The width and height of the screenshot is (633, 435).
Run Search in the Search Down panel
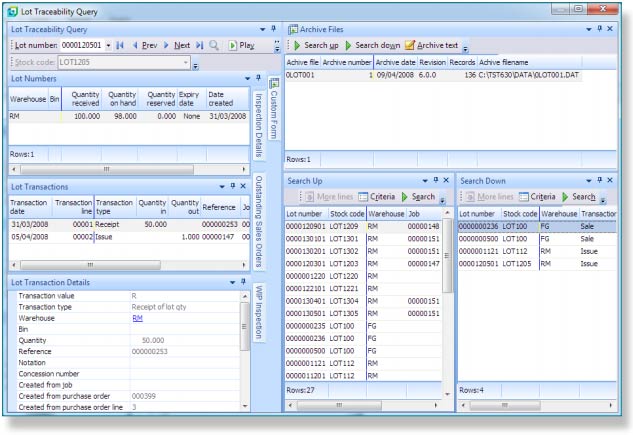click(x=578, y=197)
